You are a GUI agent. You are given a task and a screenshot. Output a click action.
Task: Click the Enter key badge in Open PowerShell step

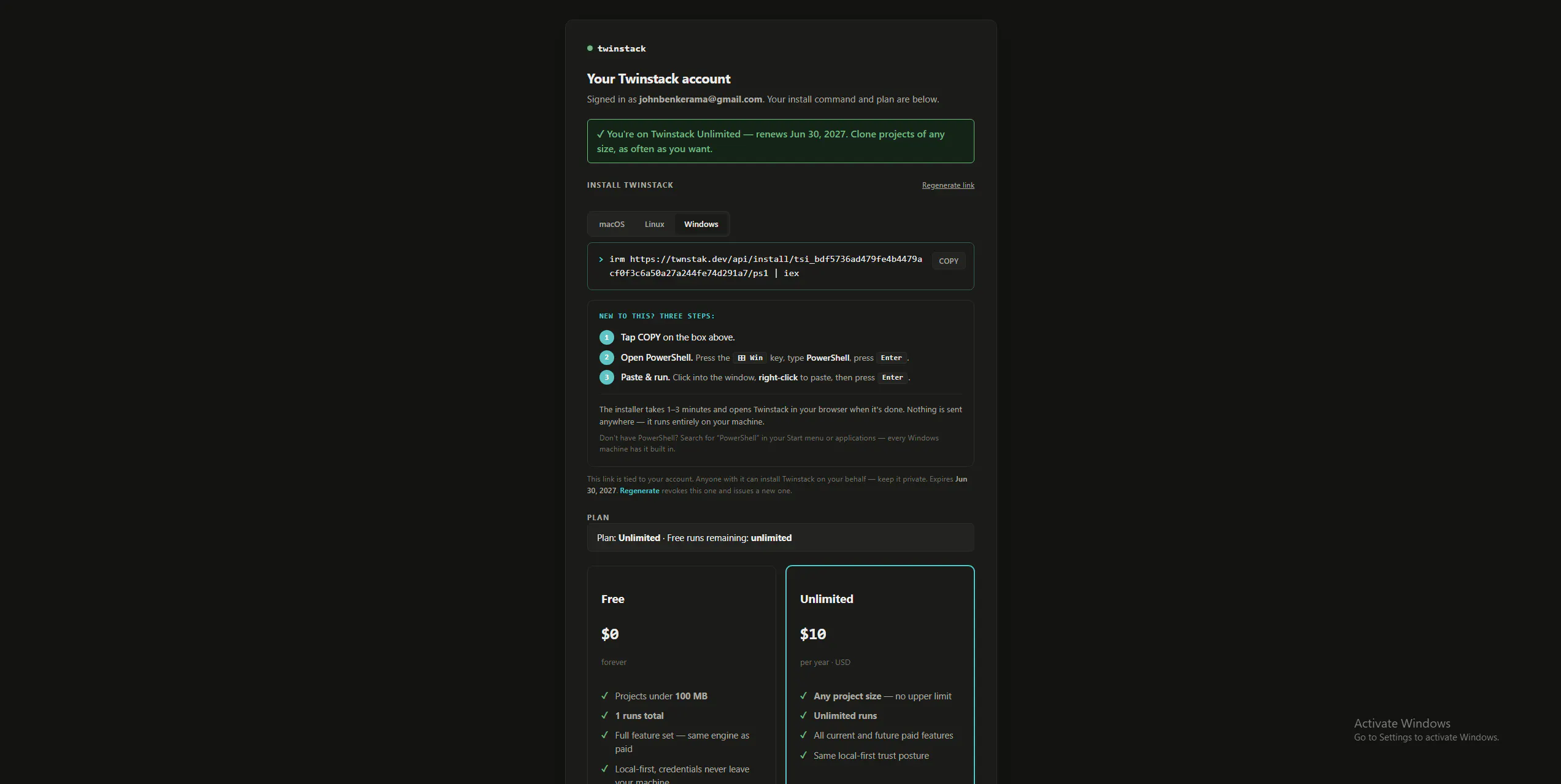[891, 358]
